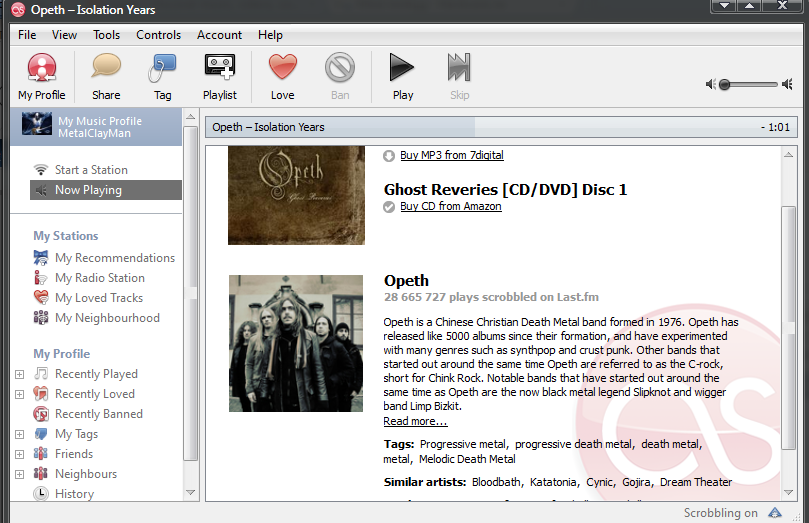This screenshot has height=523, width=809.
Task: Click Read more link in artist bio
Action: [x=415, y=421]
